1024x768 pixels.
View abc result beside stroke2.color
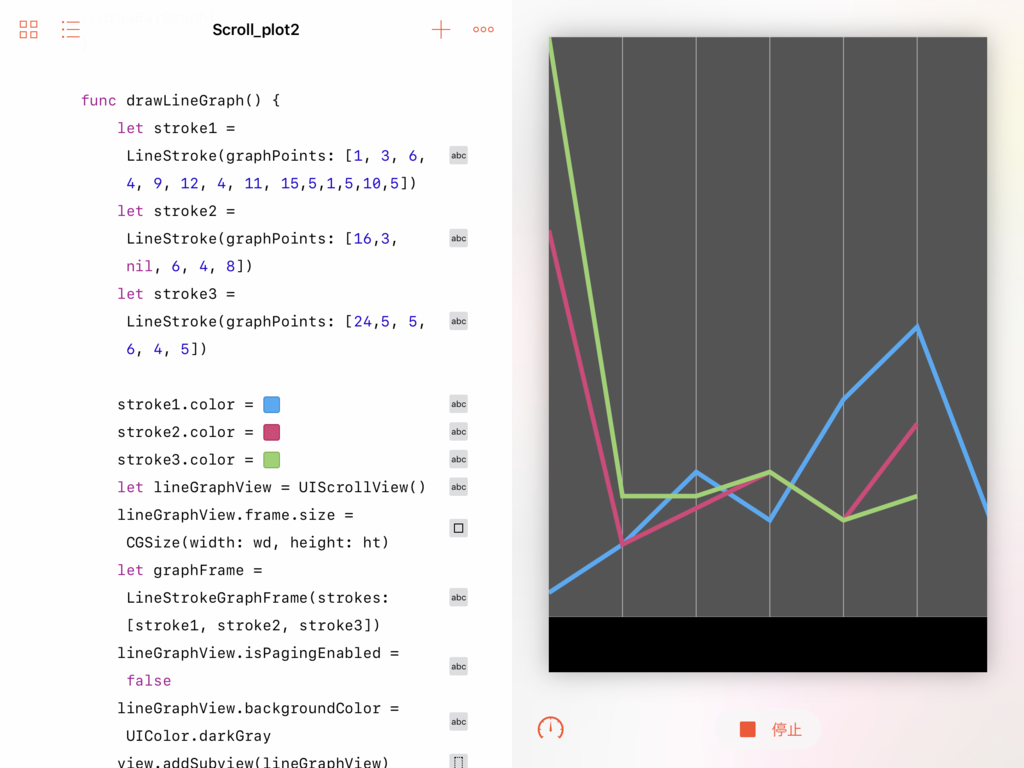[x=458, y=432]
